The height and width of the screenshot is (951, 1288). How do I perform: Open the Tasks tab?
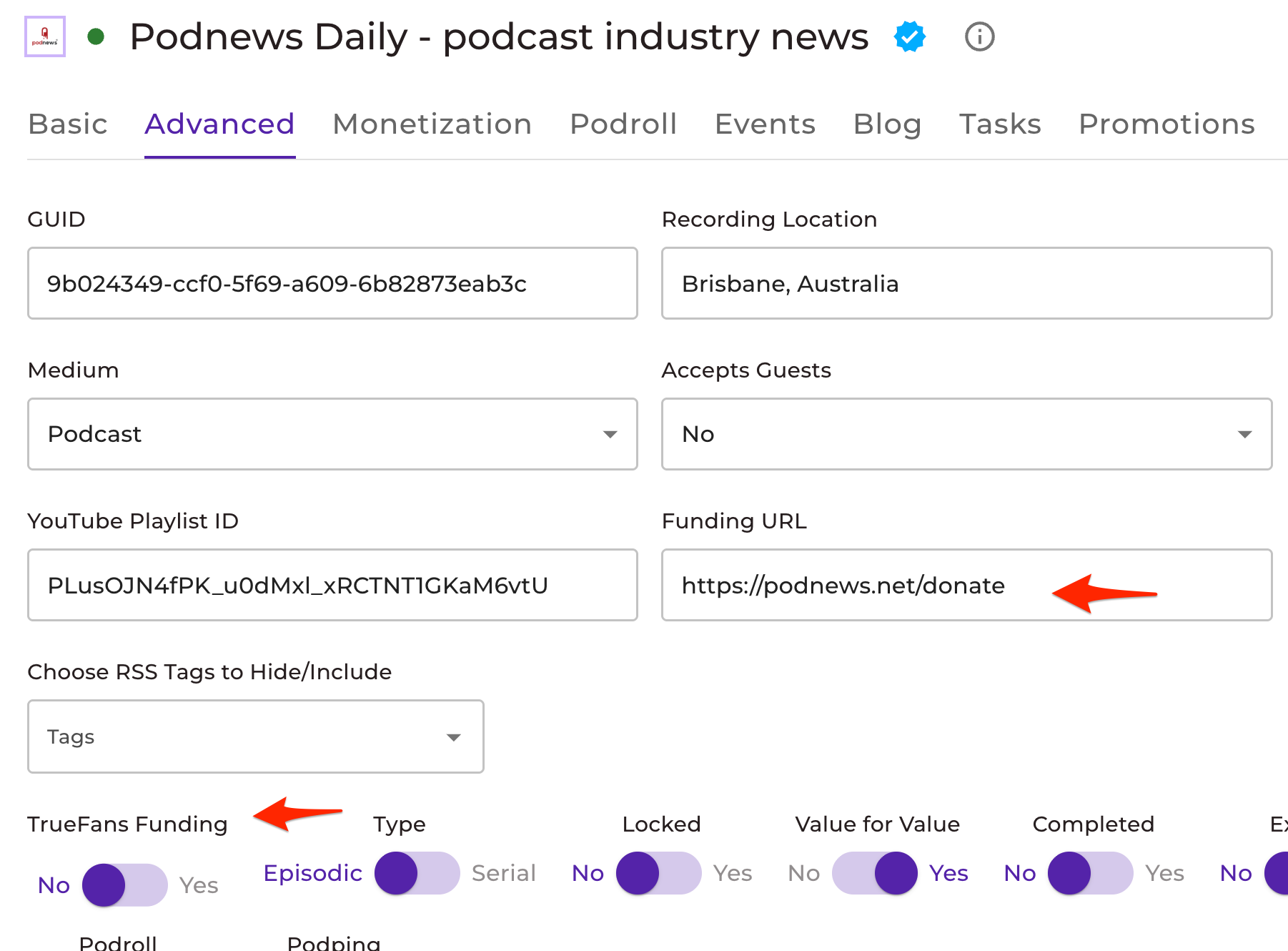click(x=1000, y=124)
